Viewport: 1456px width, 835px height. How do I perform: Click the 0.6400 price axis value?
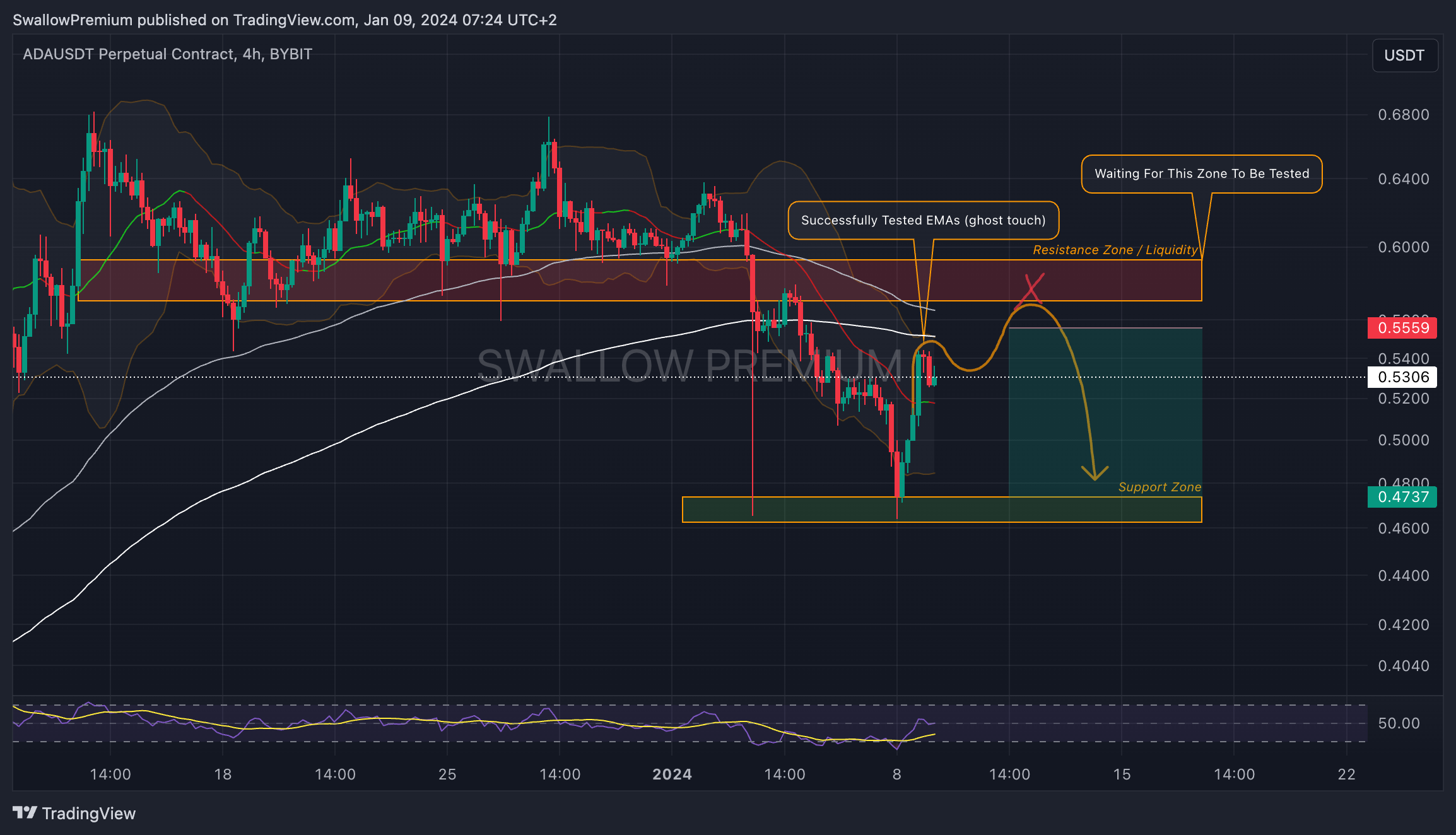pyautogui.click(x=1404, y=179)
